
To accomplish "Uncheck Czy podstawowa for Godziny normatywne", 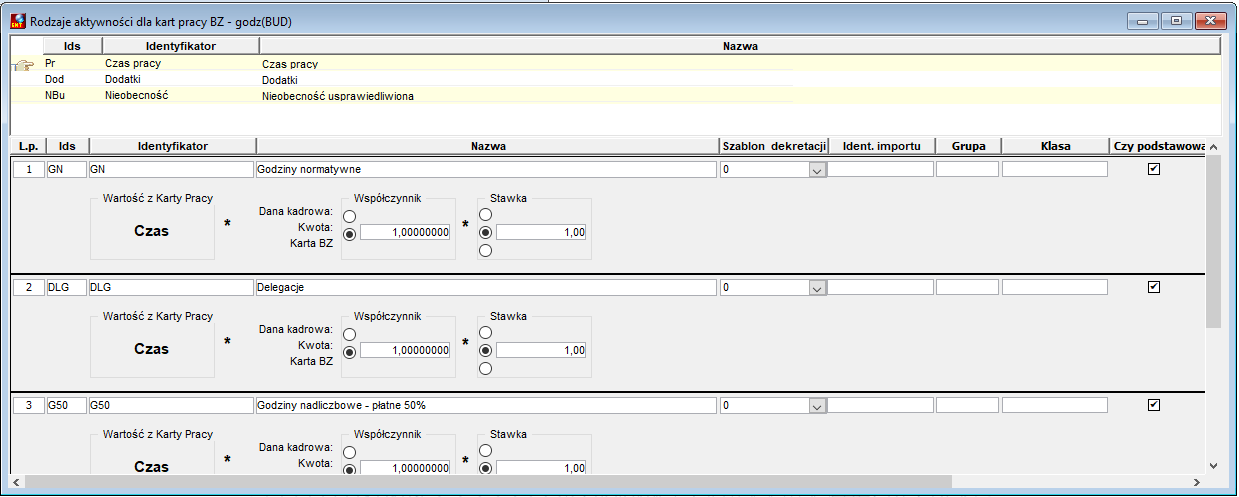I will pyautogui.click(x=1154, y=169).
